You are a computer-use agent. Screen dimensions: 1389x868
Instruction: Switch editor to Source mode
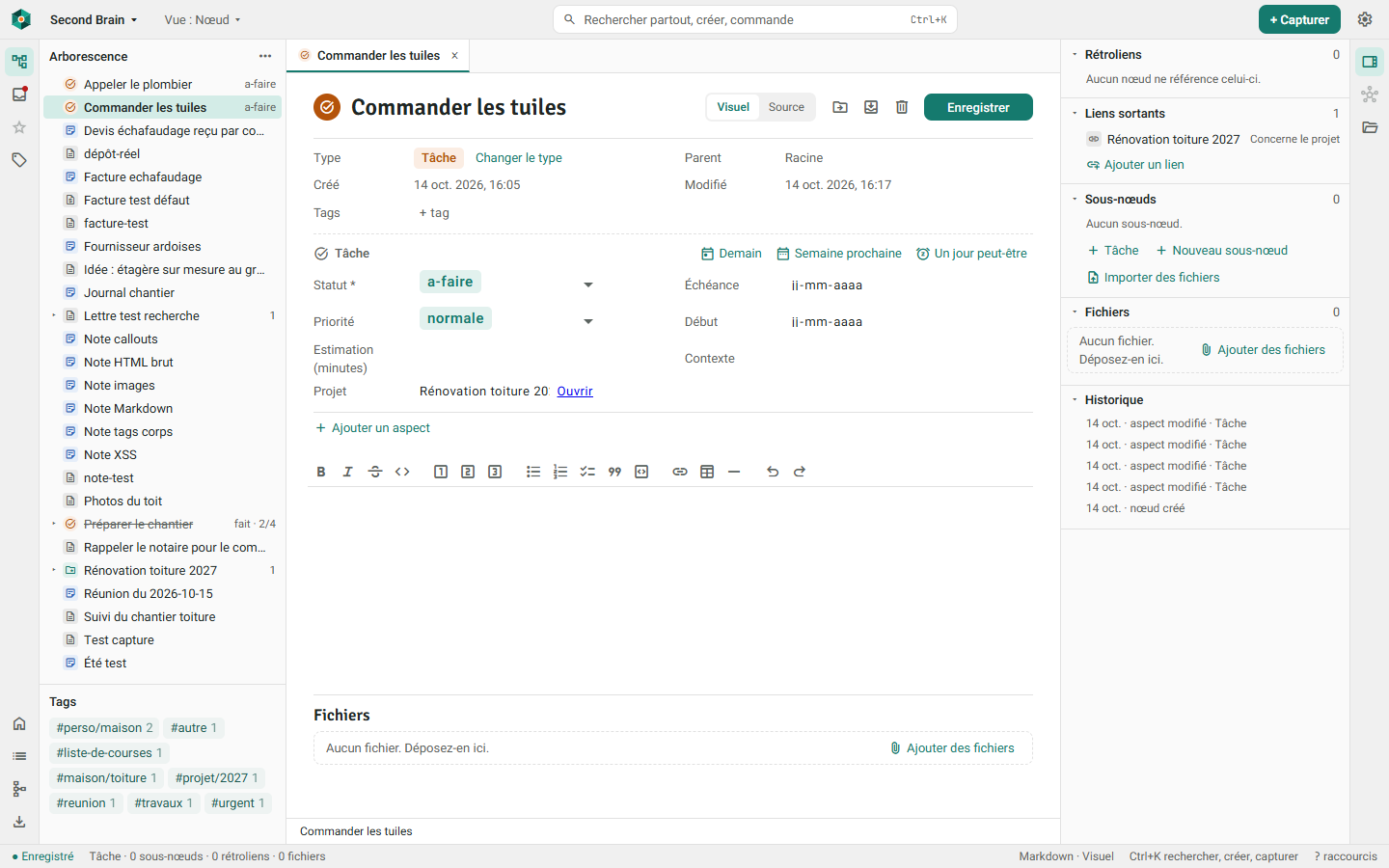pyautogui.click(x=786, y=107)
